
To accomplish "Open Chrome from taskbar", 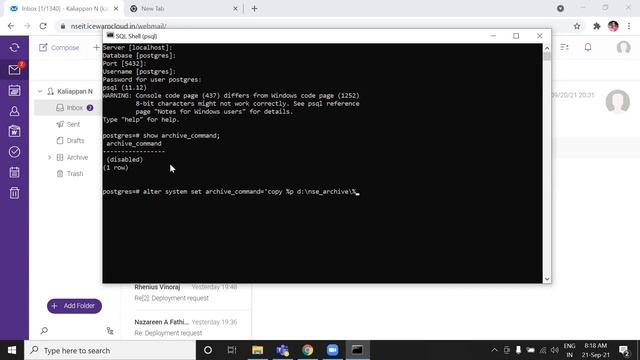I will (x=307, y=350).
